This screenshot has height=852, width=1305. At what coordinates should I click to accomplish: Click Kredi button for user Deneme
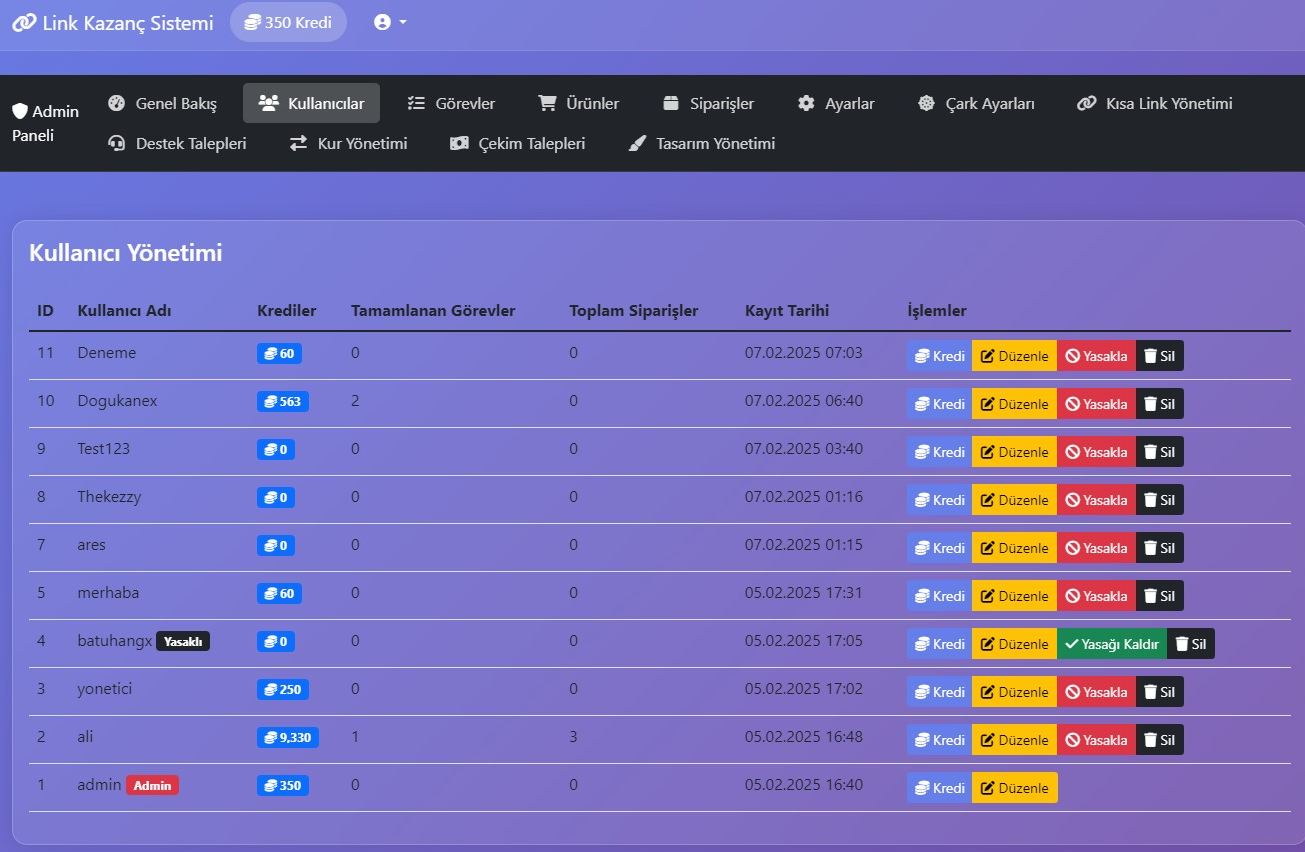point(939,356)
